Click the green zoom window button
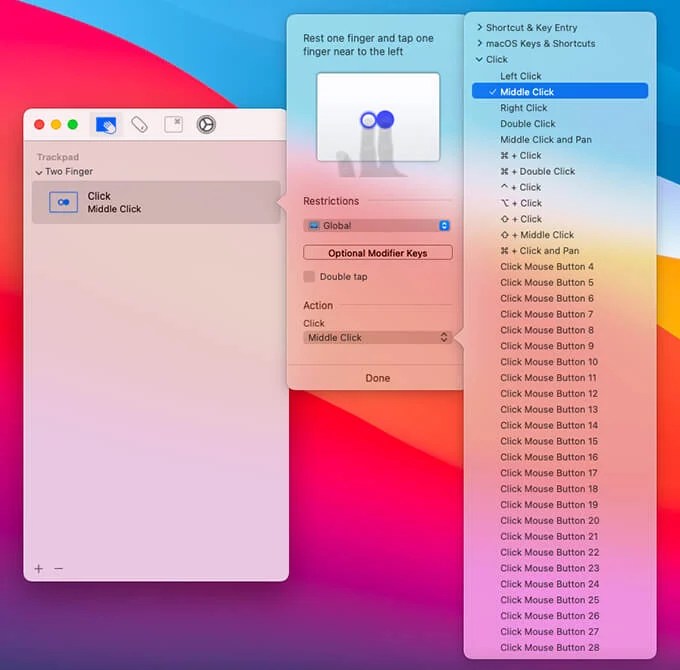The height and width of the screenshot is (670, 680). click(x=73, y=125)
